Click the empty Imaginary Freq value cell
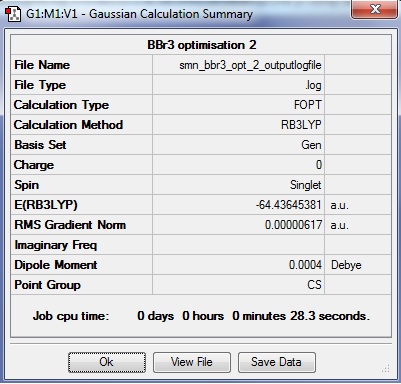401x384 pixels. coord(238,245)
